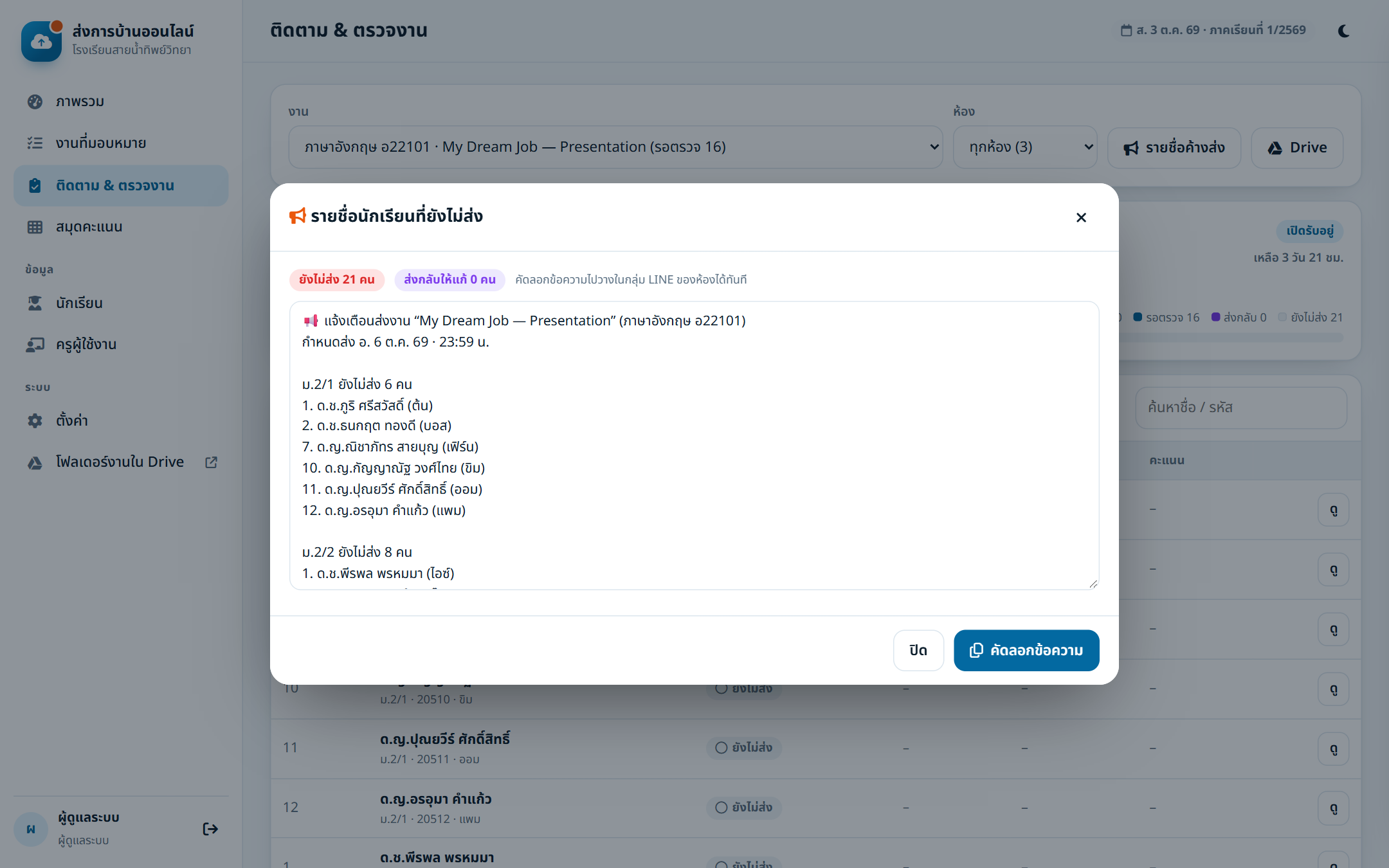1389x868 pixels.
Task: Click the ส่งกลับให้แก้ 0 คน badge
Action: pos(449,280)
